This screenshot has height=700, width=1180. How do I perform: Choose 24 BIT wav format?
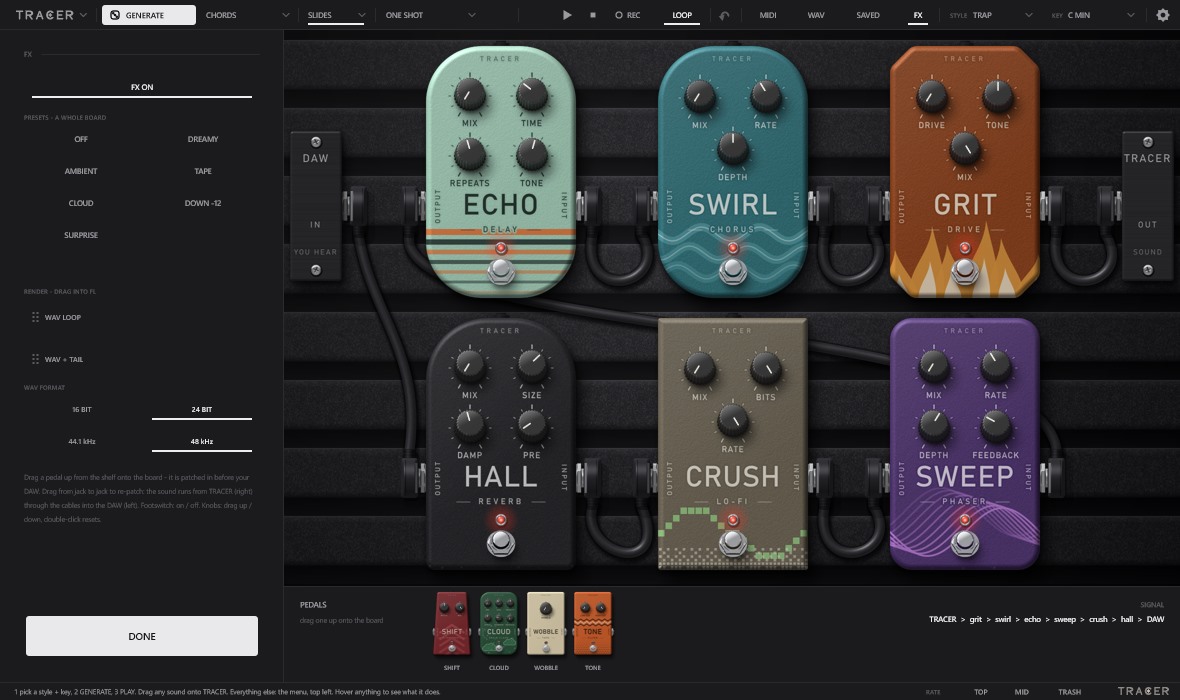(x=202, y=409)
